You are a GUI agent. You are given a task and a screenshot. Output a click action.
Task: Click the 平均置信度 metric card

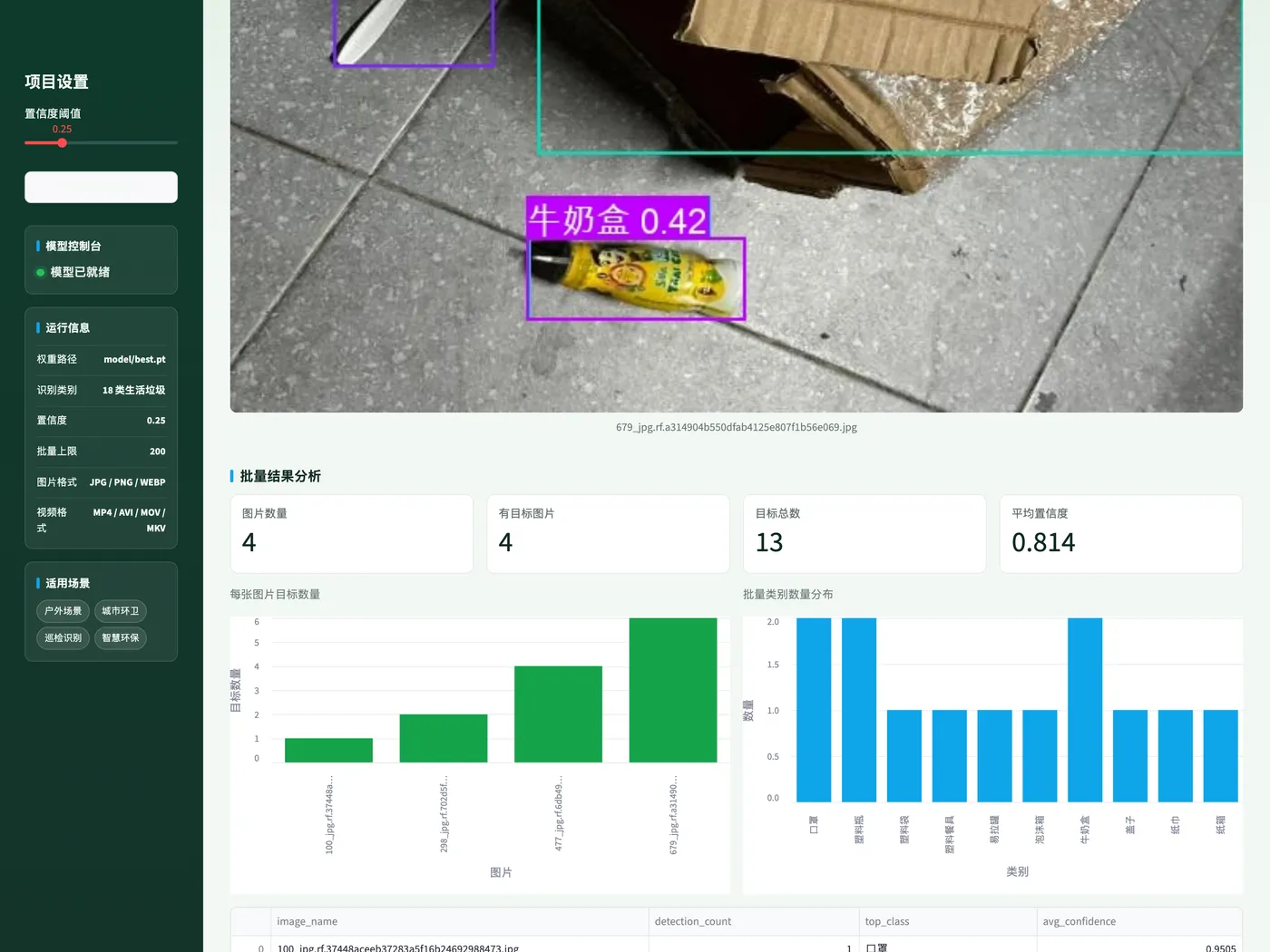pos(1120,533)
